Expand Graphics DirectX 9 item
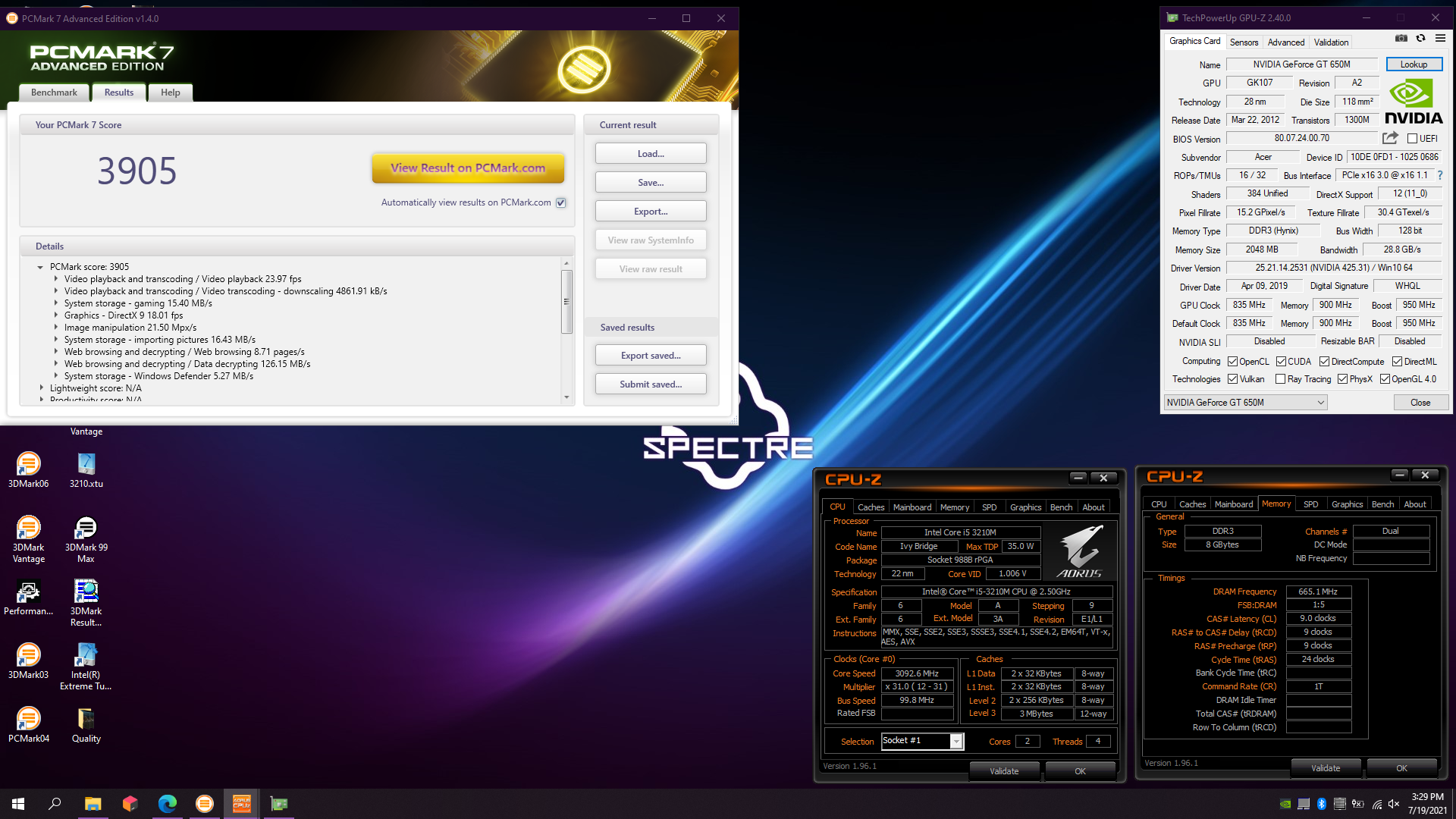This screenshot has width=1456, height=819. click(x=55, y=315)
